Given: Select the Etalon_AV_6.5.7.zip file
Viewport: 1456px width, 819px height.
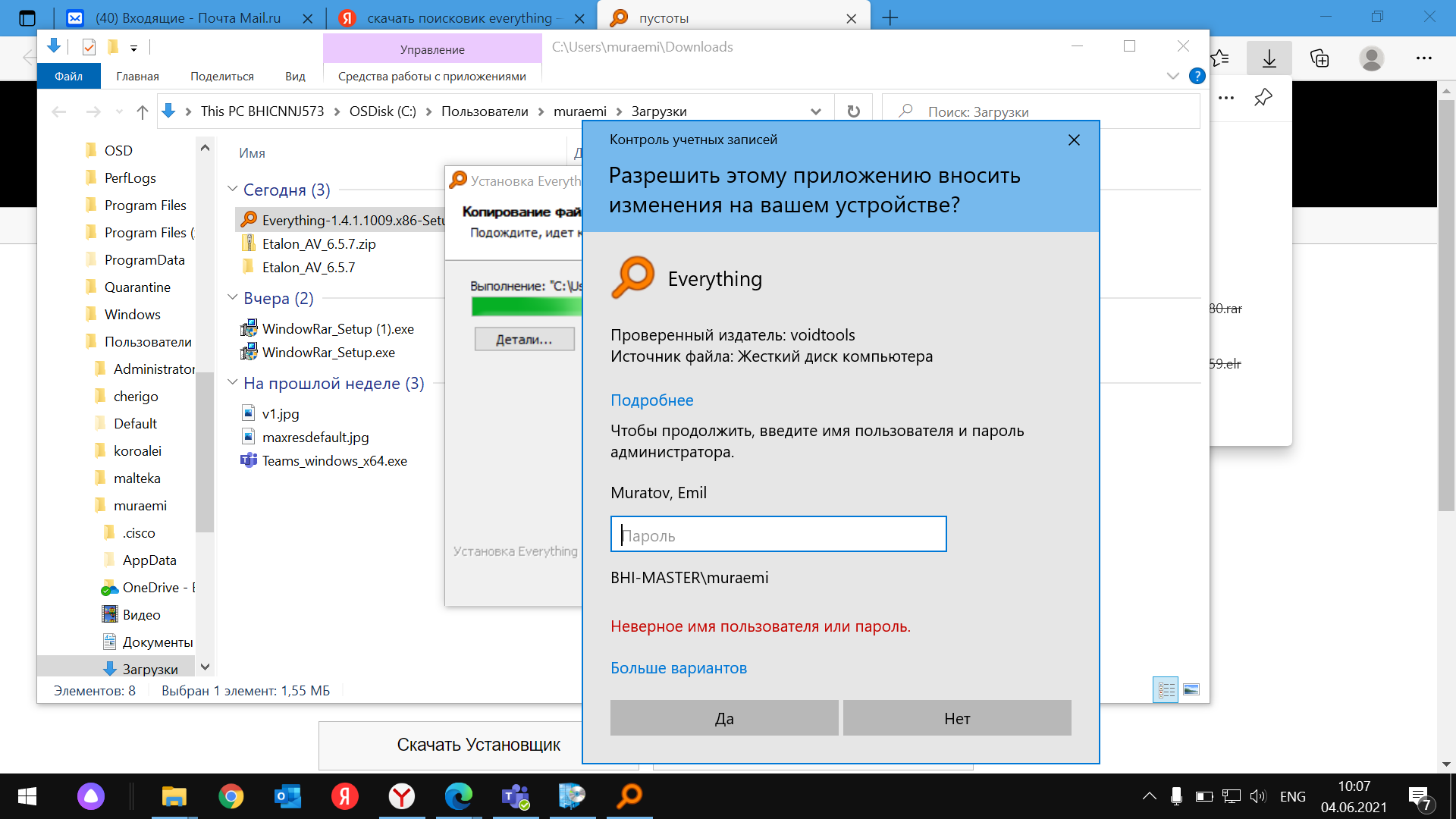Looking at the screenshot, I should click(x=318, y=244).
